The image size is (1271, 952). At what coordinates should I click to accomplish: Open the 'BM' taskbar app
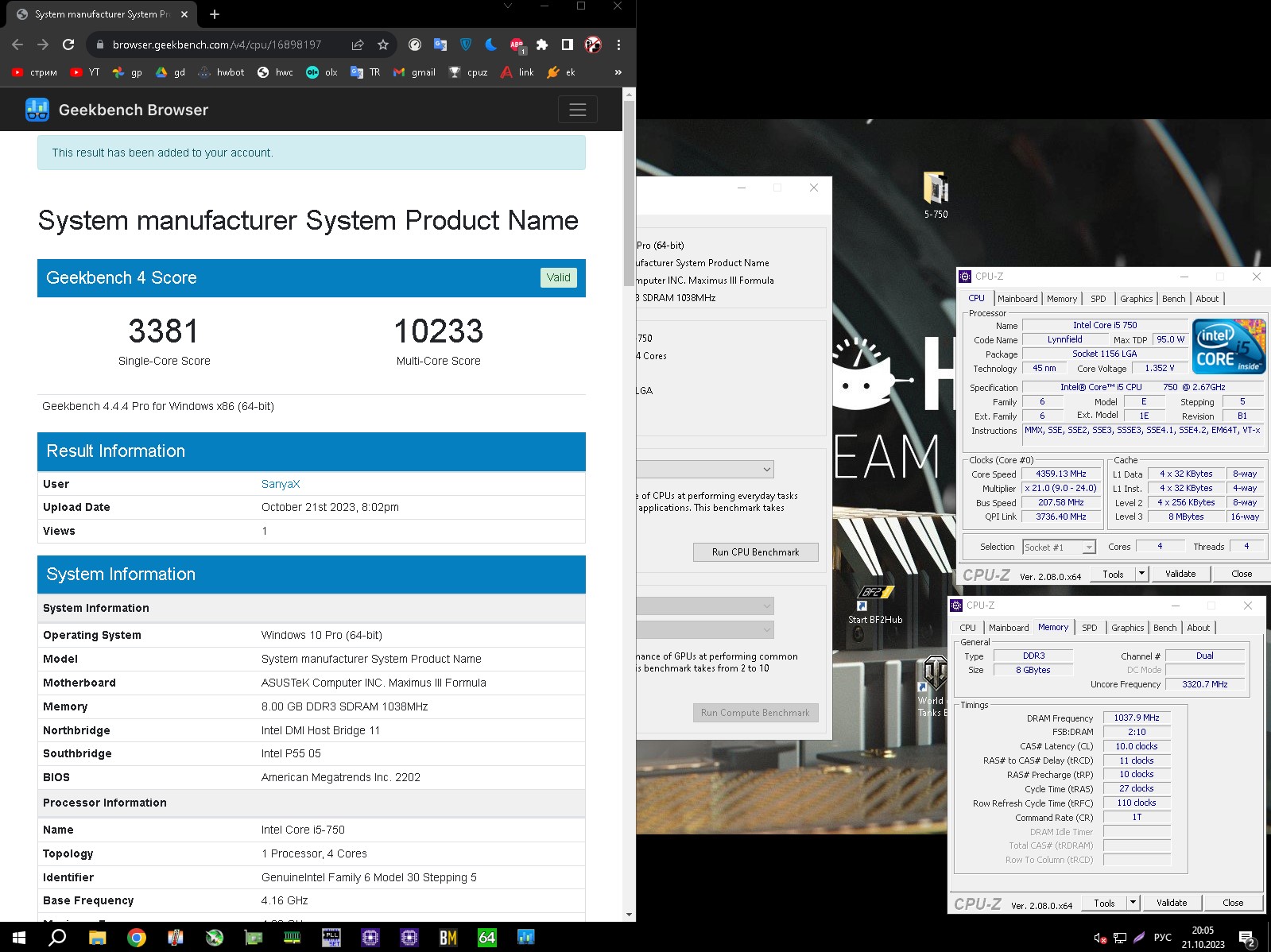click(x=448, y=938)
